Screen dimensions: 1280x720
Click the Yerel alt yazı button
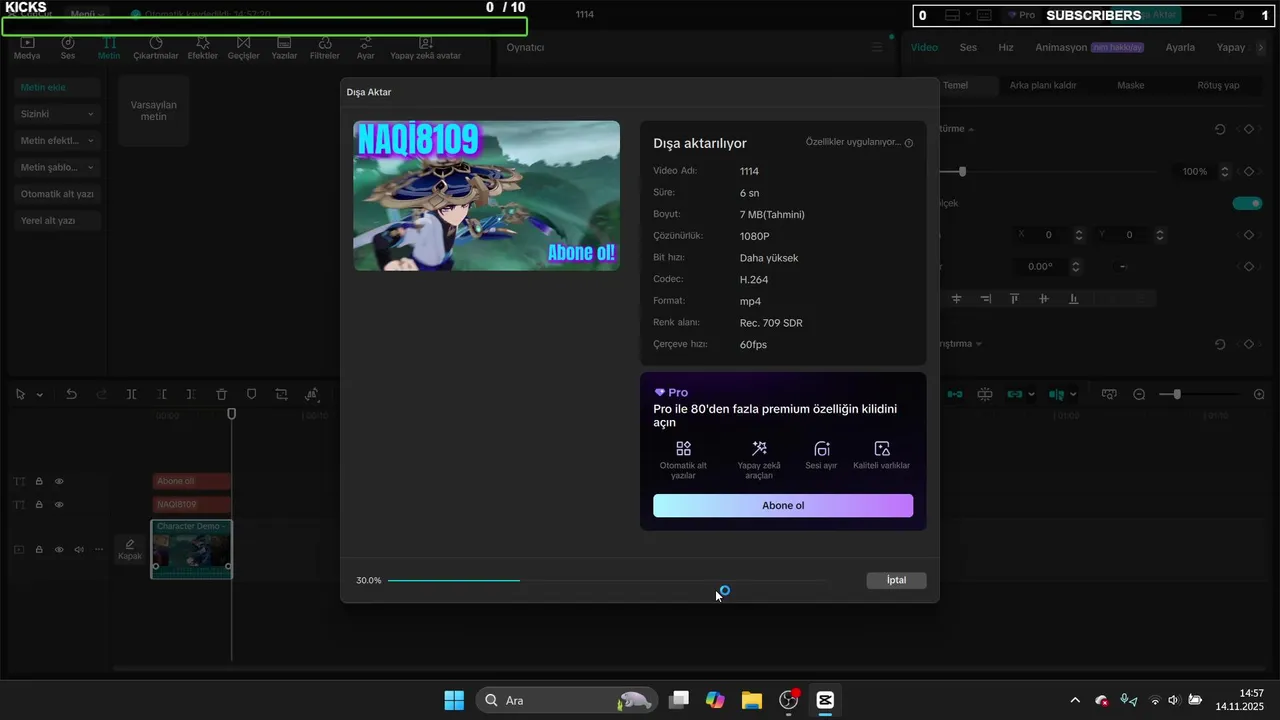58,220
